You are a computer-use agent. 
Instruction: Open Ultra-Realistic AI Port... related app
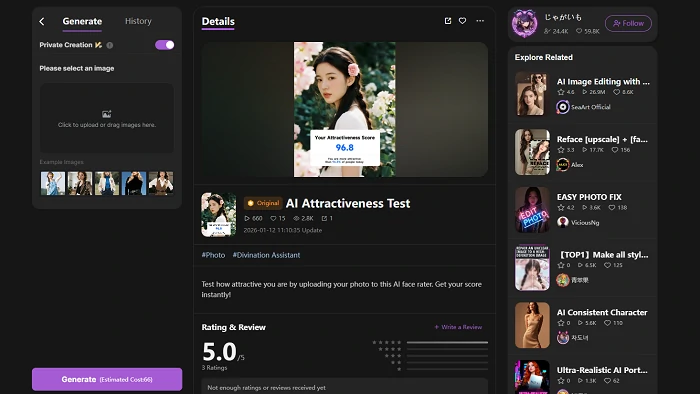coord(602,370)
